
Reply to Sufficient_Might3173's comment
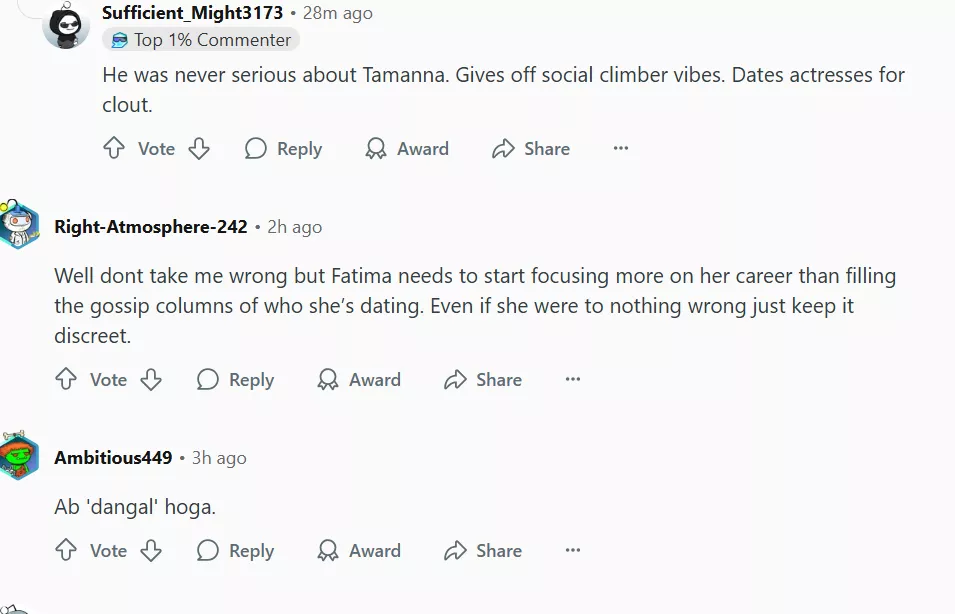(x=284, y=149)
